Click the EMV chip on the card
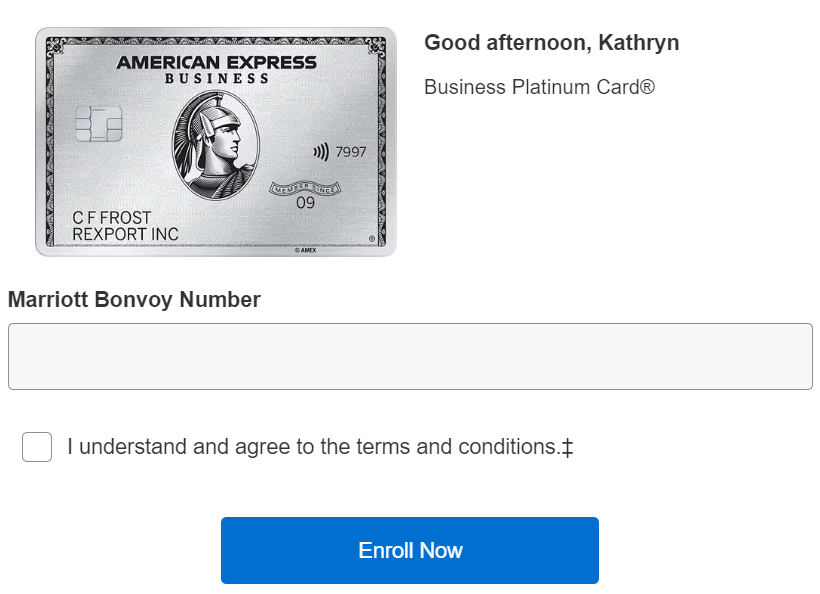 [x=100, y=124]
